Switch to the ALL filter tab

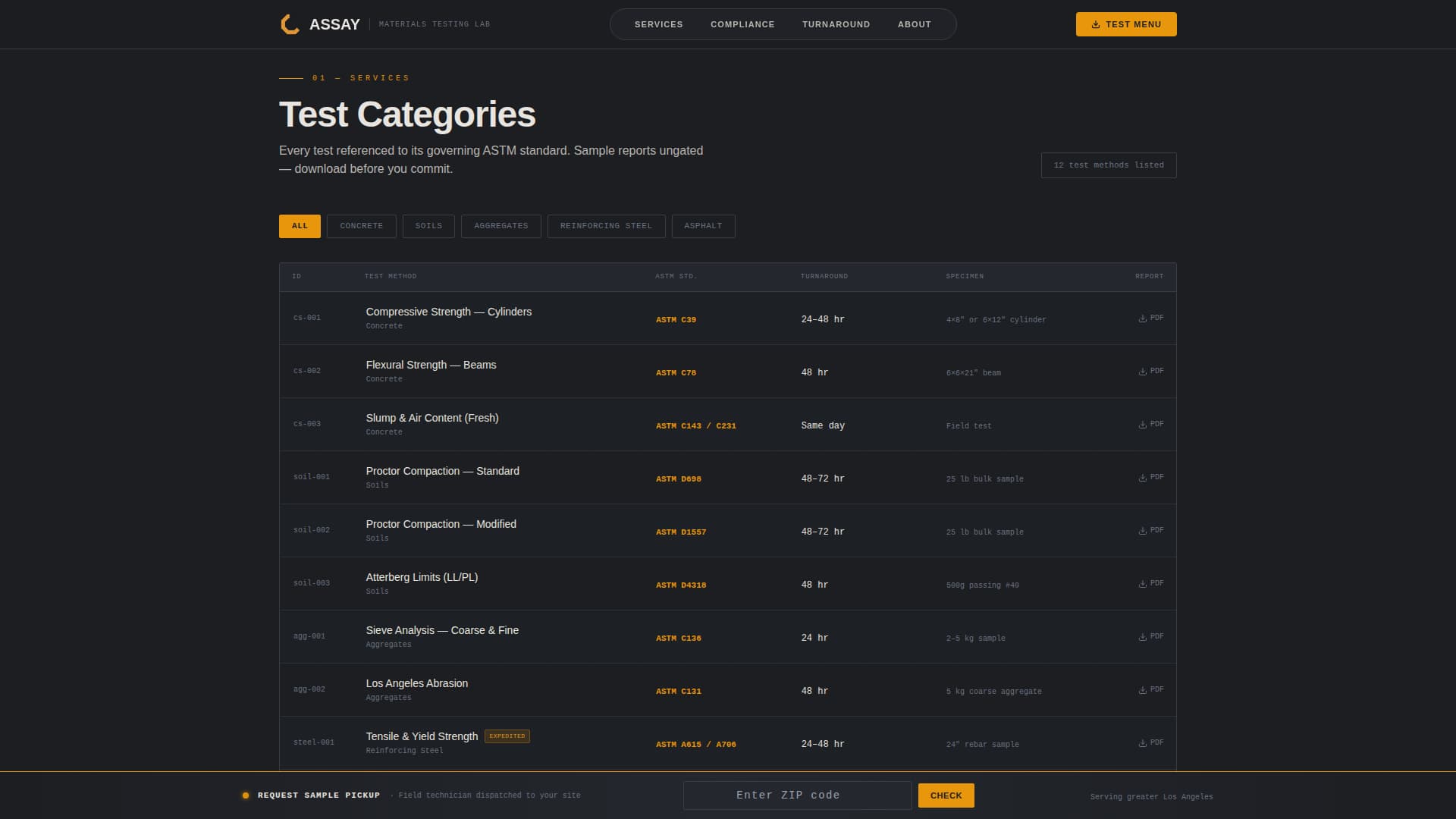coord(299,226)
